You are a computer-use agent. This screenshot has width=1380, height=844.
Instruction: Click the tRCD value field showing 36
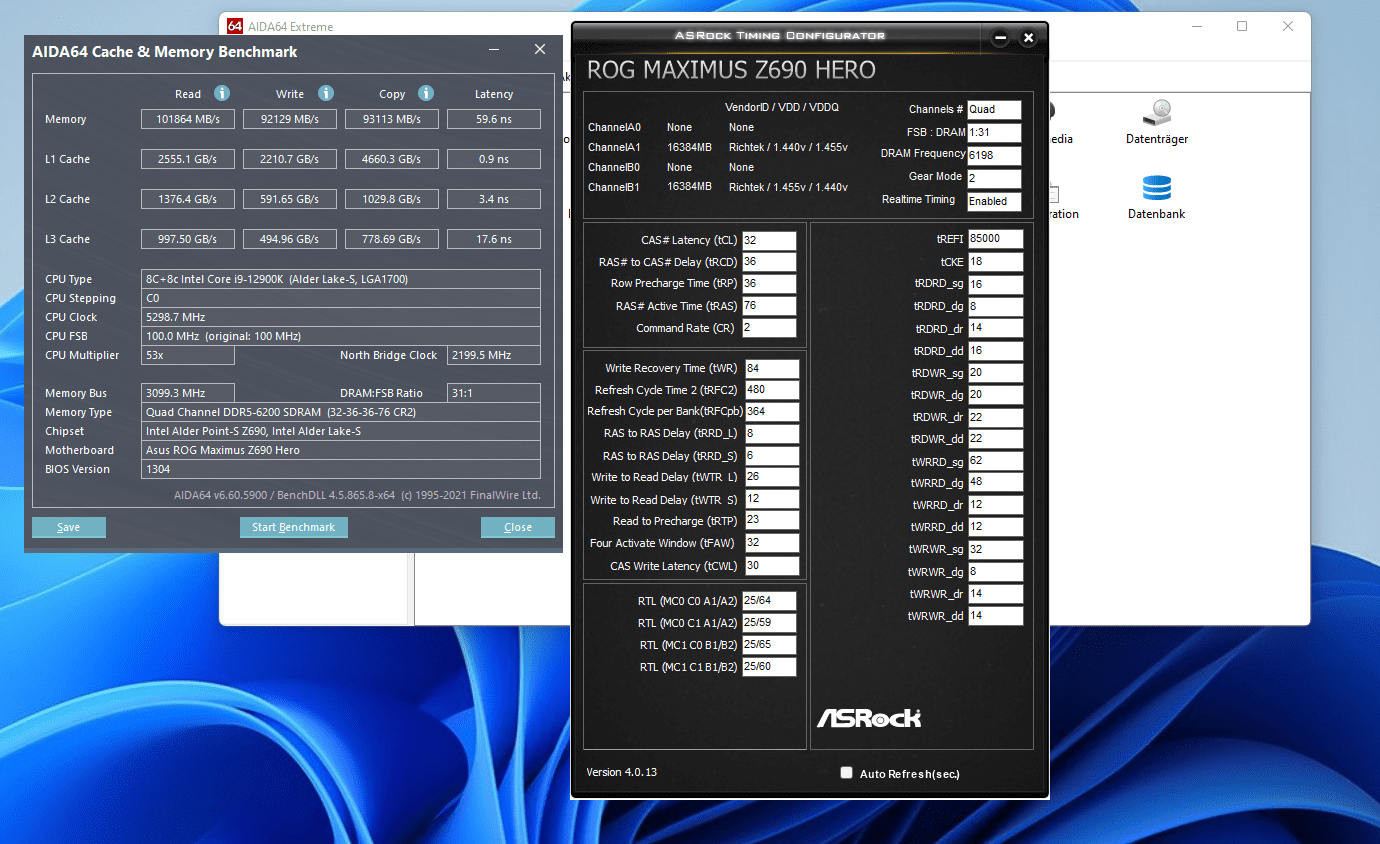[x=769, y=262]
